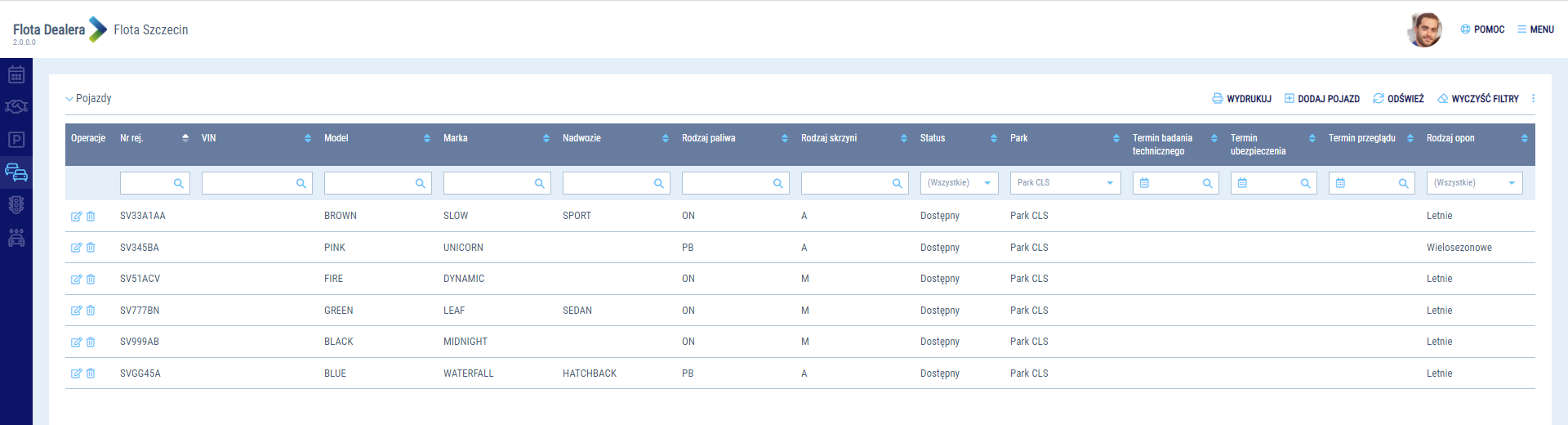Open the Park CLS filter dropdown

[x=1110, y=183]
